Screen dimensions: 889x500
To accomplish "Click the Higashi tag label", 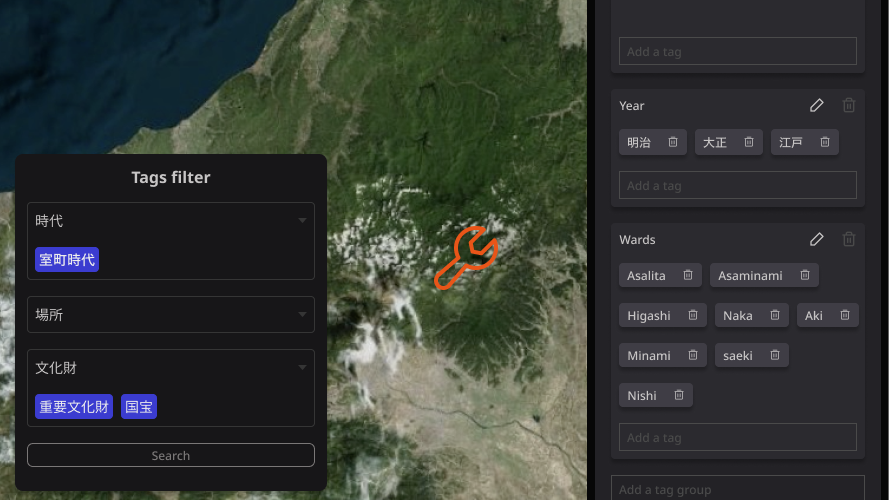I will (x=649, y=316).
